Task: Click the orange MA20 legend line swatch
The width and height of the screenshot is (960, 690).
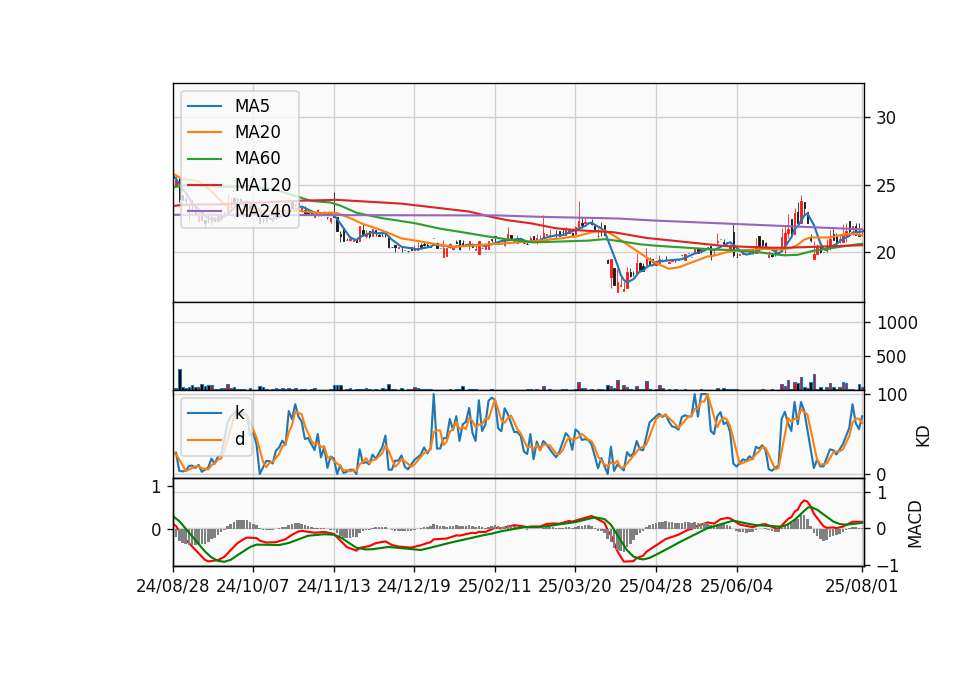Action: point(204,132)
